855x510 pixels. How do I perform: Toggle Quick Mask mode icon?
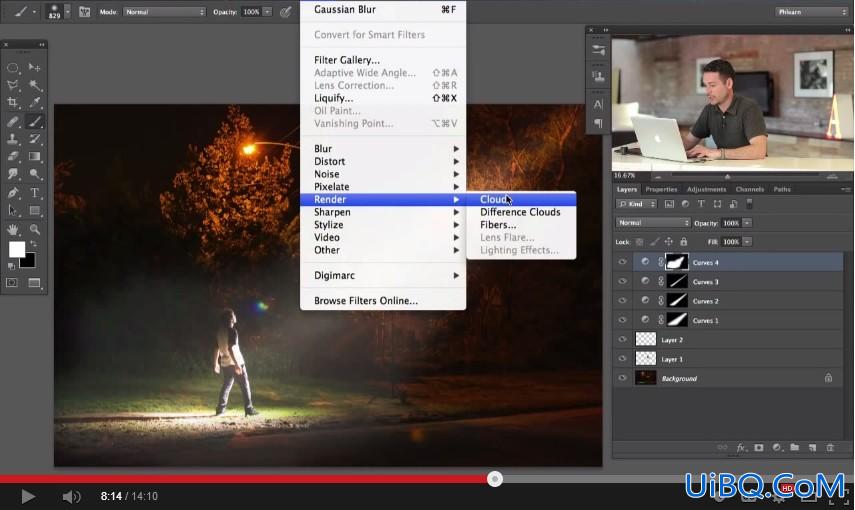(12, 283)
